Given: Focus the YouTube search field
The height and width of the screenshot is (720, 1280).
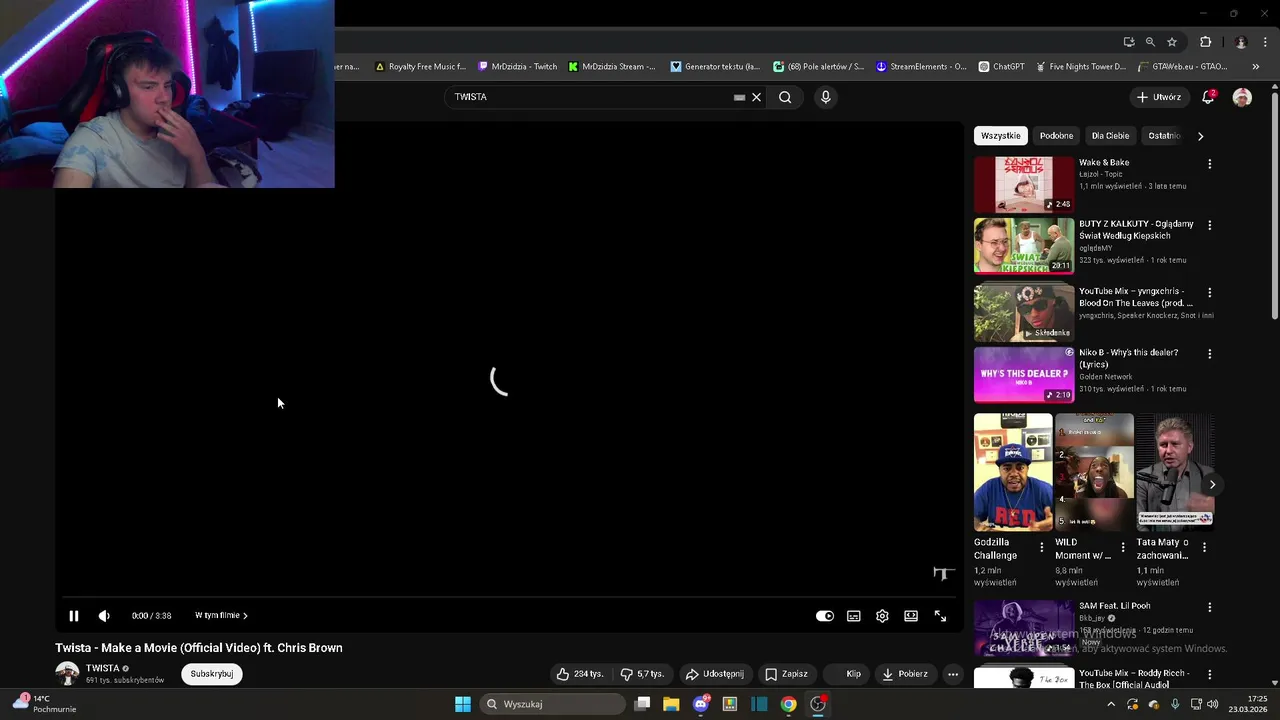Looking at the screenshot, I should coord(590,97).
